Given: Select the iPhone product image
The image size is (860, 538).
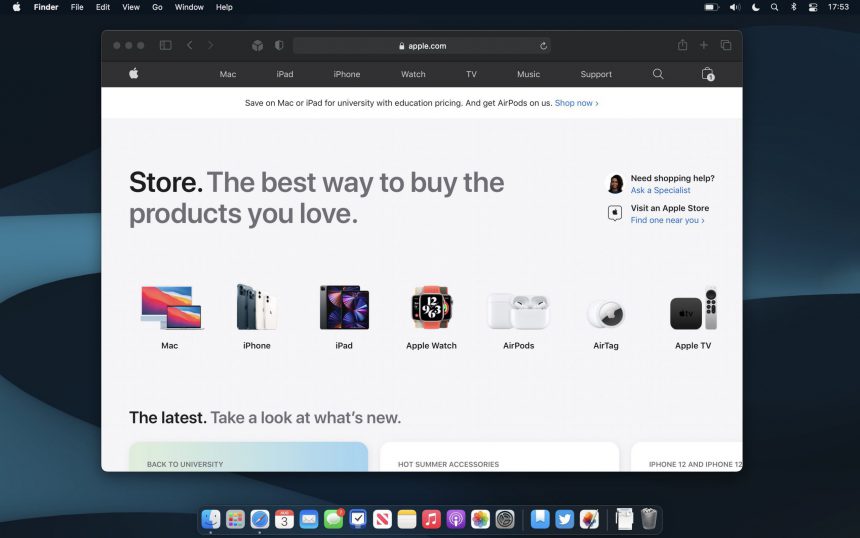Looking at the screenshot, I should coord(257,307).
